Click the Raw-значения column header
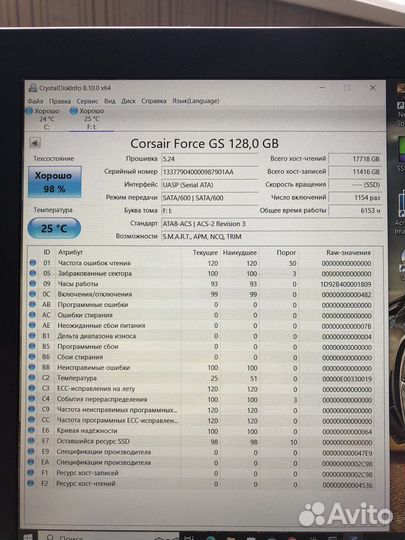 pyautogui.click(x=349, y=253)
